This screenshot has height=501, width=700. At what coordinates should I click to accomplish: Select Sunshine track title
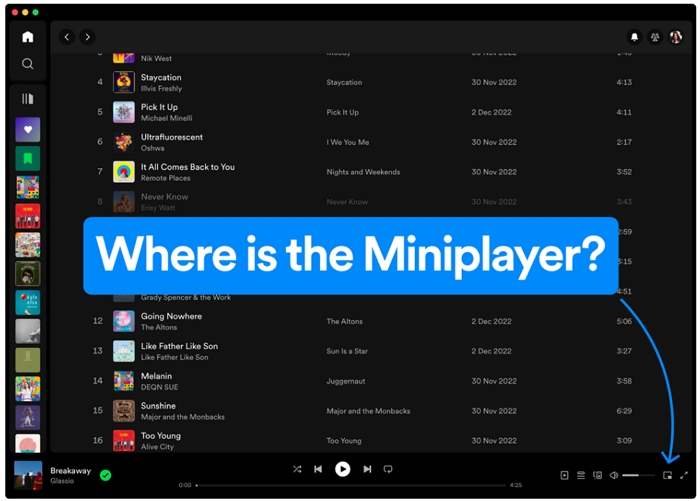(x=158, y=406)
